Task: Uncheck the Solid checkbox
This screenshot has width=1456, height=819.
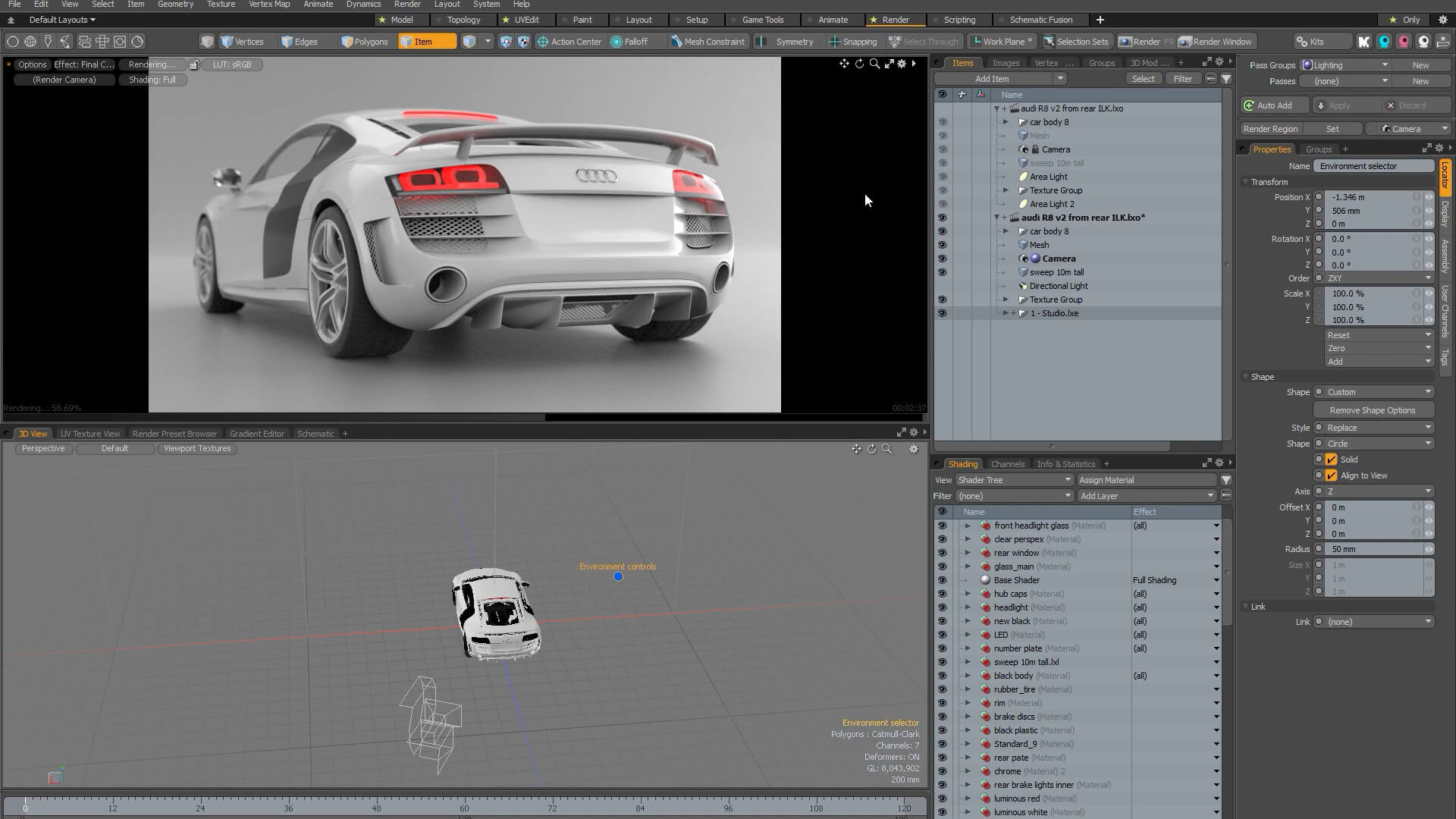Action: [x=1331, y=460]
